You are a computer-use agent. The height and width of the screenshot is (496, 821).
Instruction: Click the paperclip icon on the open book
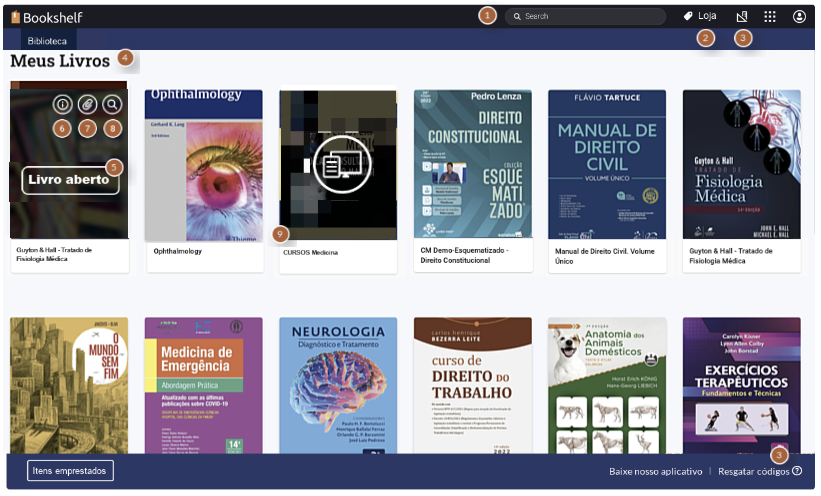tap(87, 105)
